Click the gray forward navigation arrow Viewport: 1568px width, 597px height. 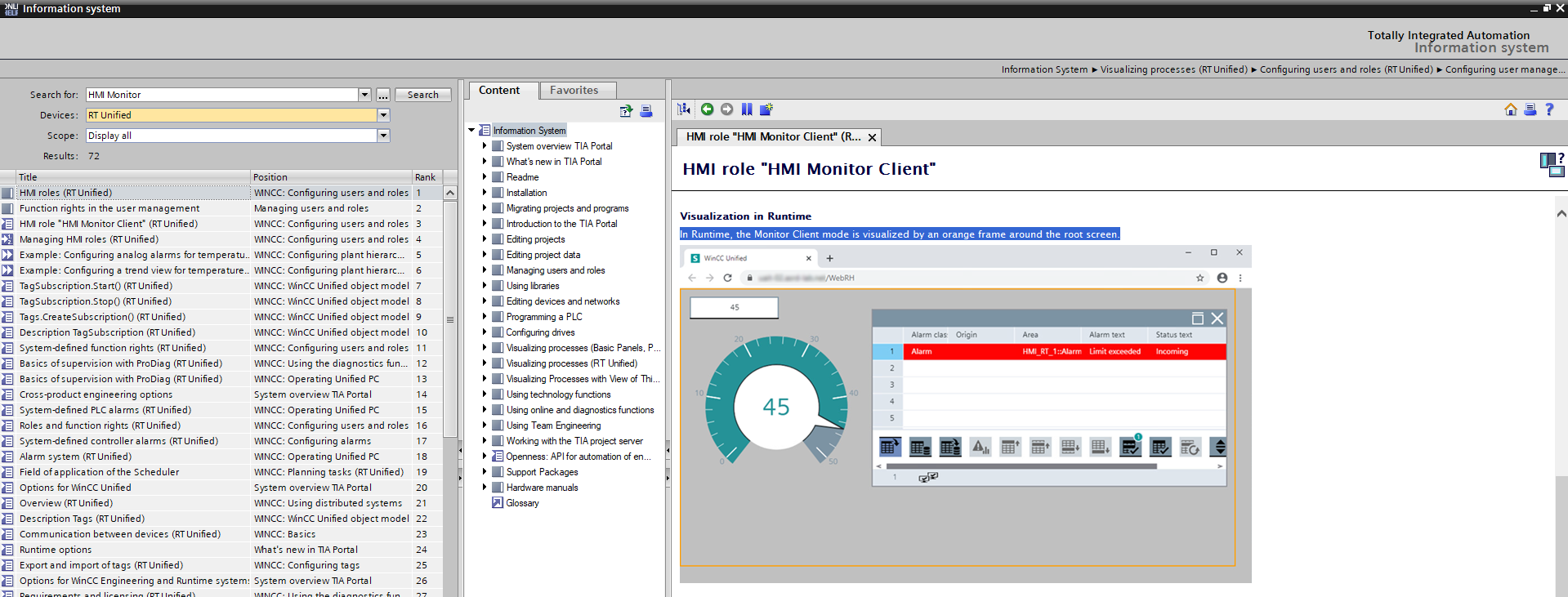click(x=726, y=109)
